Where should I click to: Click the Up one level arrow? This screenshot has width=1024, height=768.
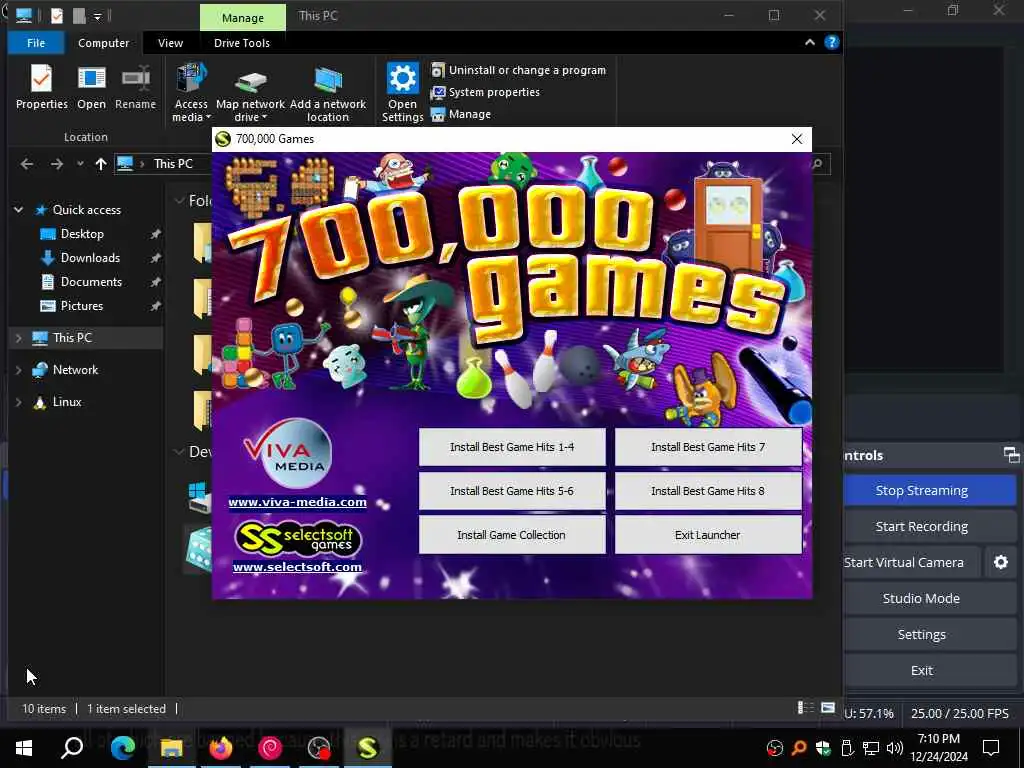pos(101,164)
